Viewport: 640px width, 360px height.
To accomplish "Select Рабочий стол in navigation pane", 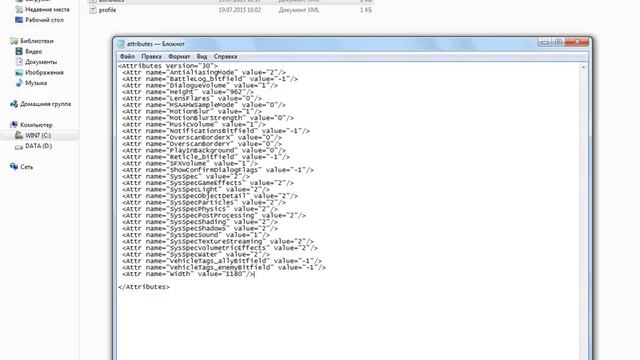I will pyautogui.click(x=44, y=20).
